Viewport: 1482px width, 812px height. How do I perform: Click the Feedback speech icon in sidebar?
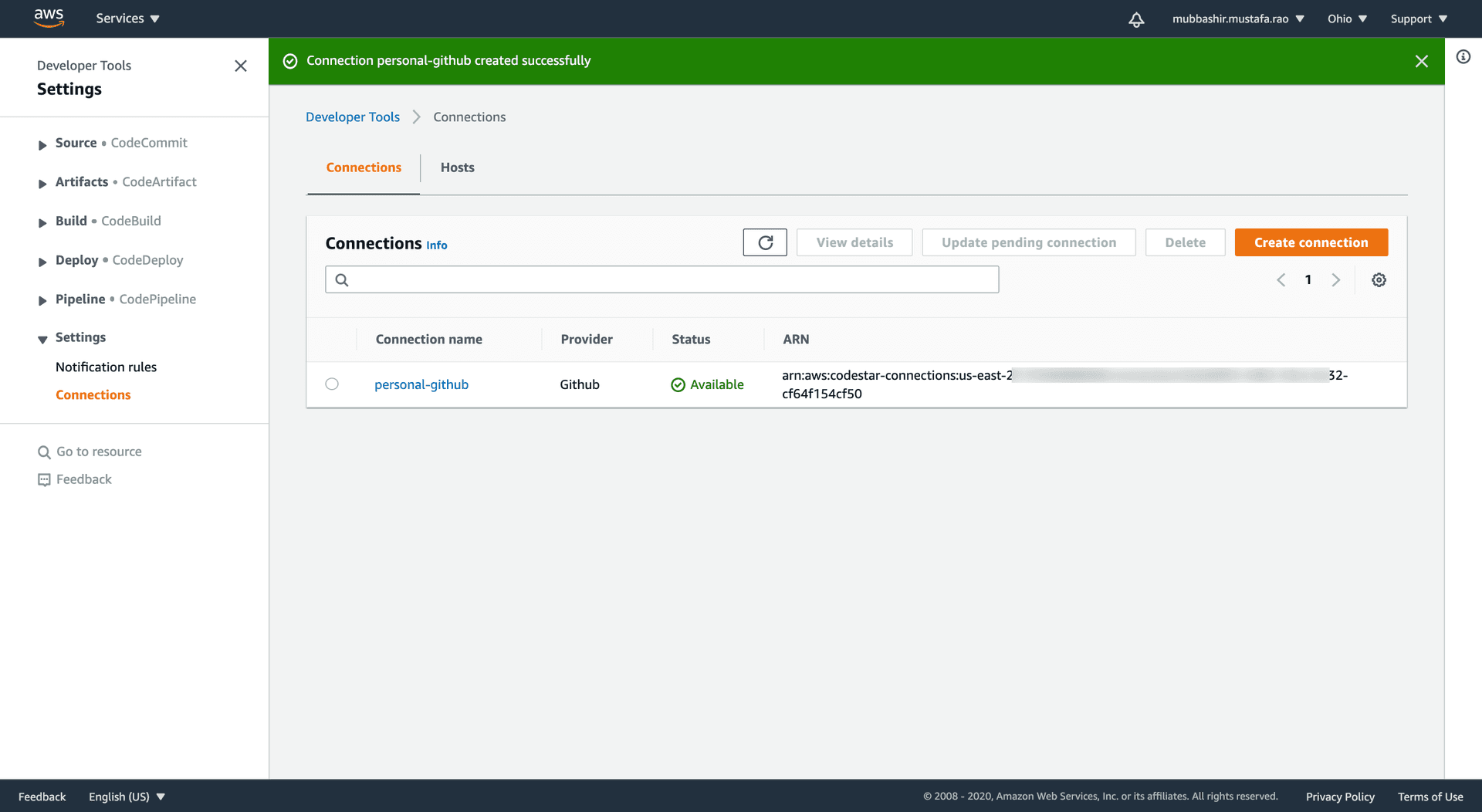coord(44,480)
